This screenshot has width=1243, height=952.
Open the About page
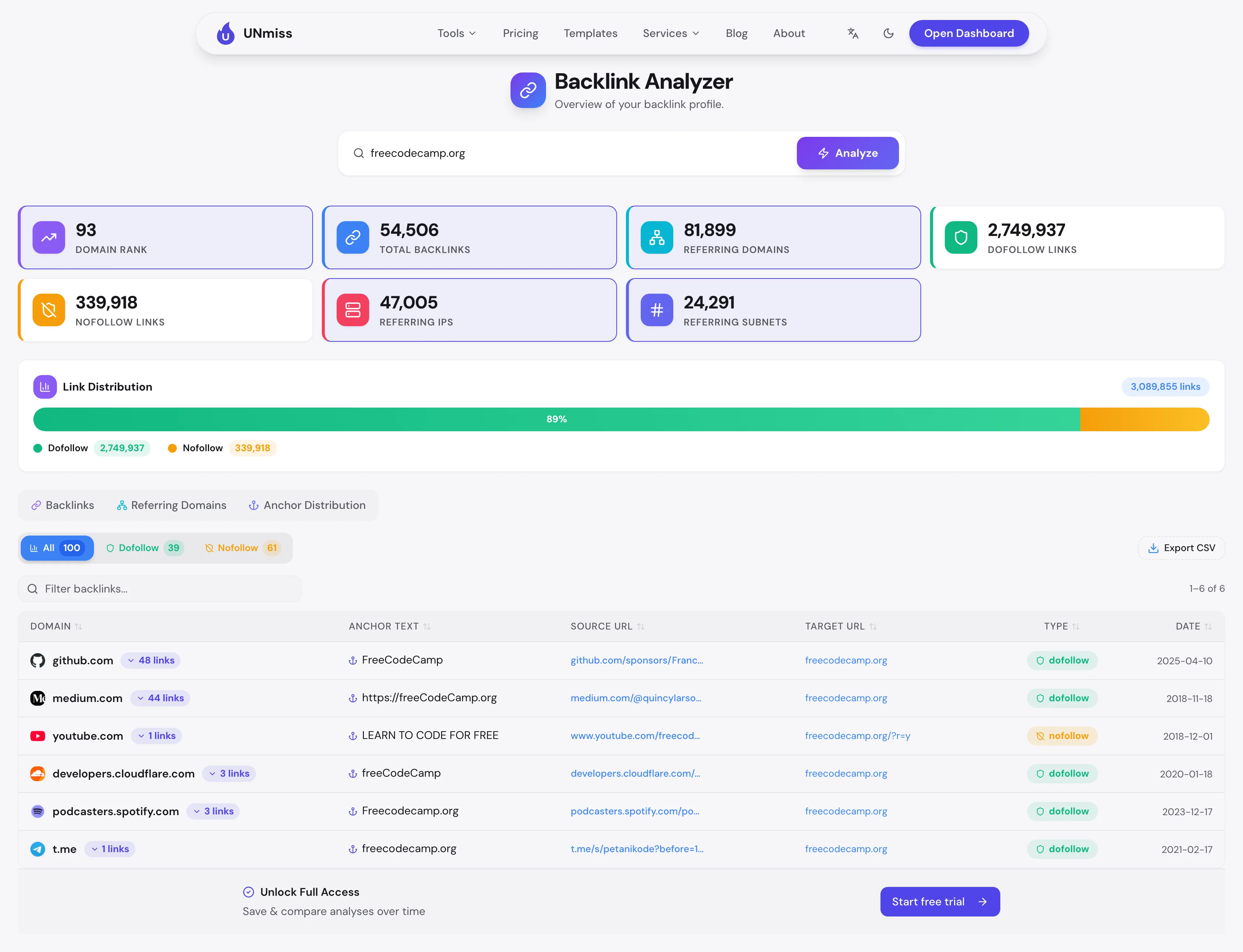tap(789, 33)
